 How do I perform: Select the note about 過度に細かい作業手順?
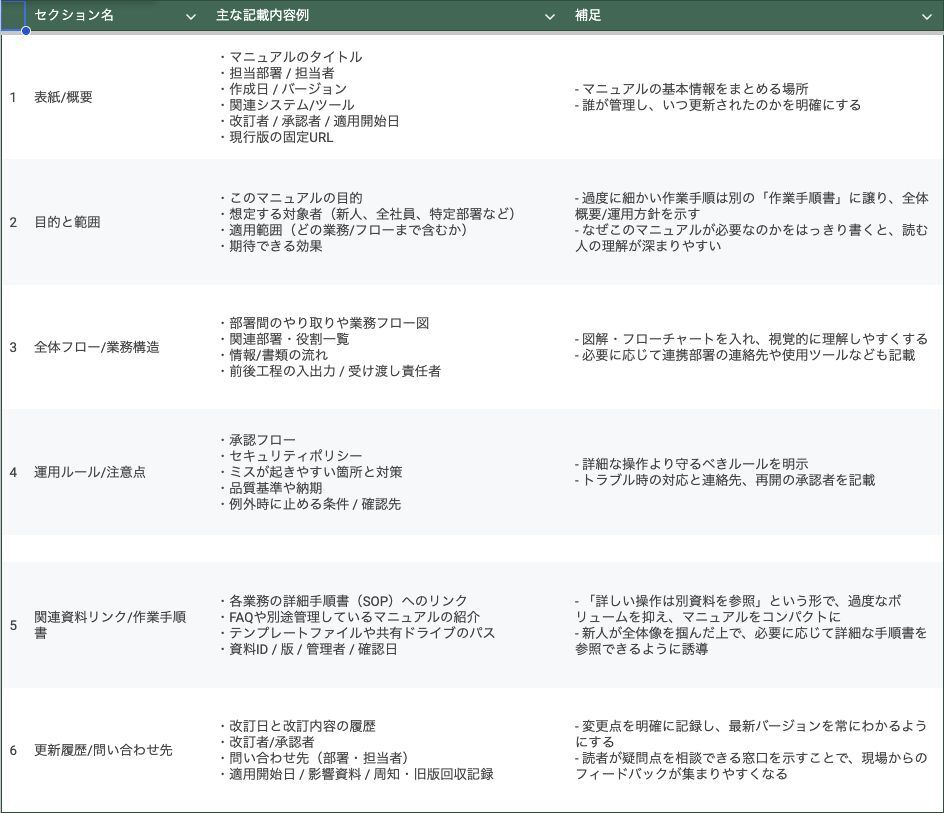[755, 222]
